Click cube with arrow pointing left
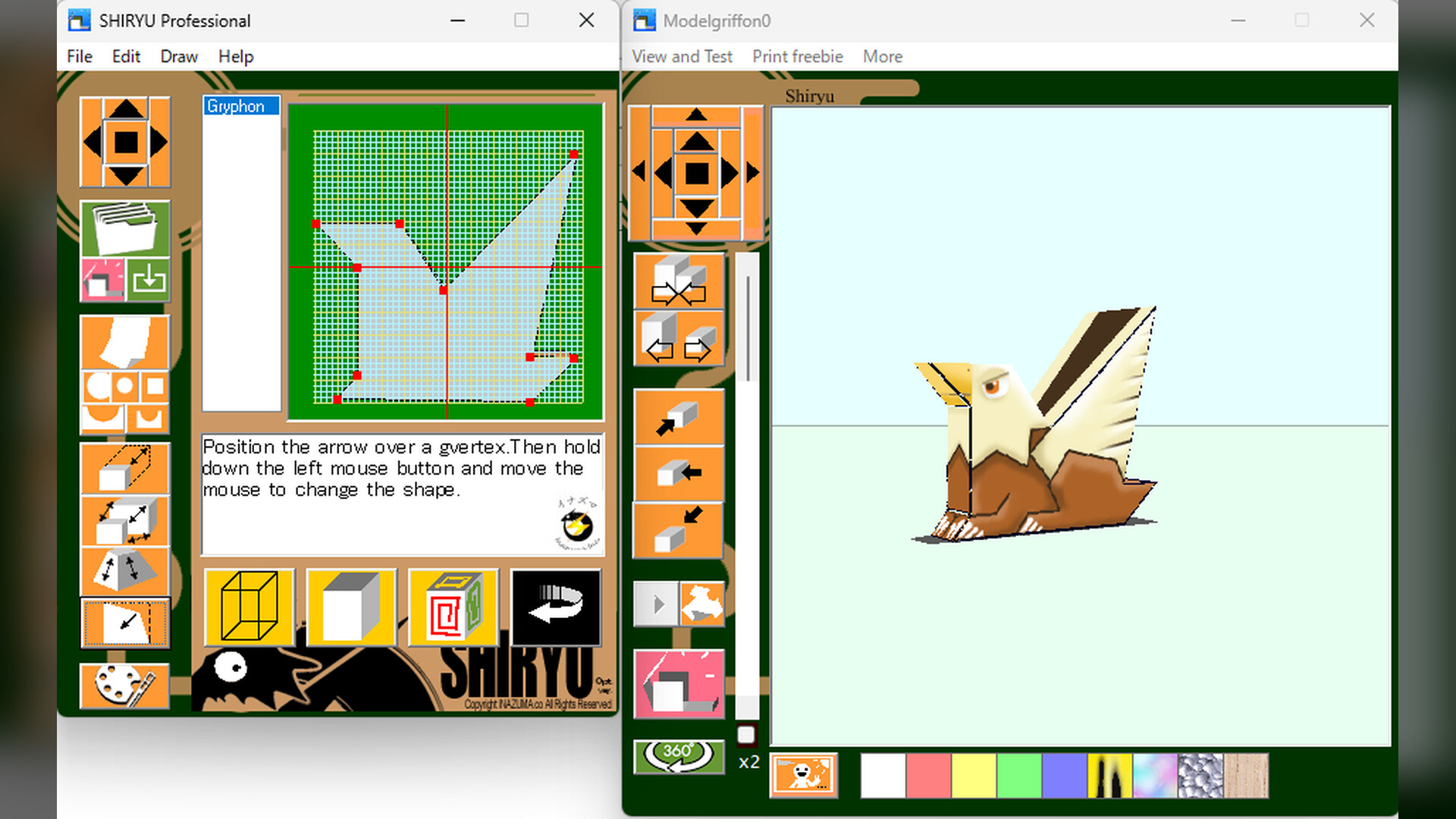1456x819 pixels. coord(679,474)
